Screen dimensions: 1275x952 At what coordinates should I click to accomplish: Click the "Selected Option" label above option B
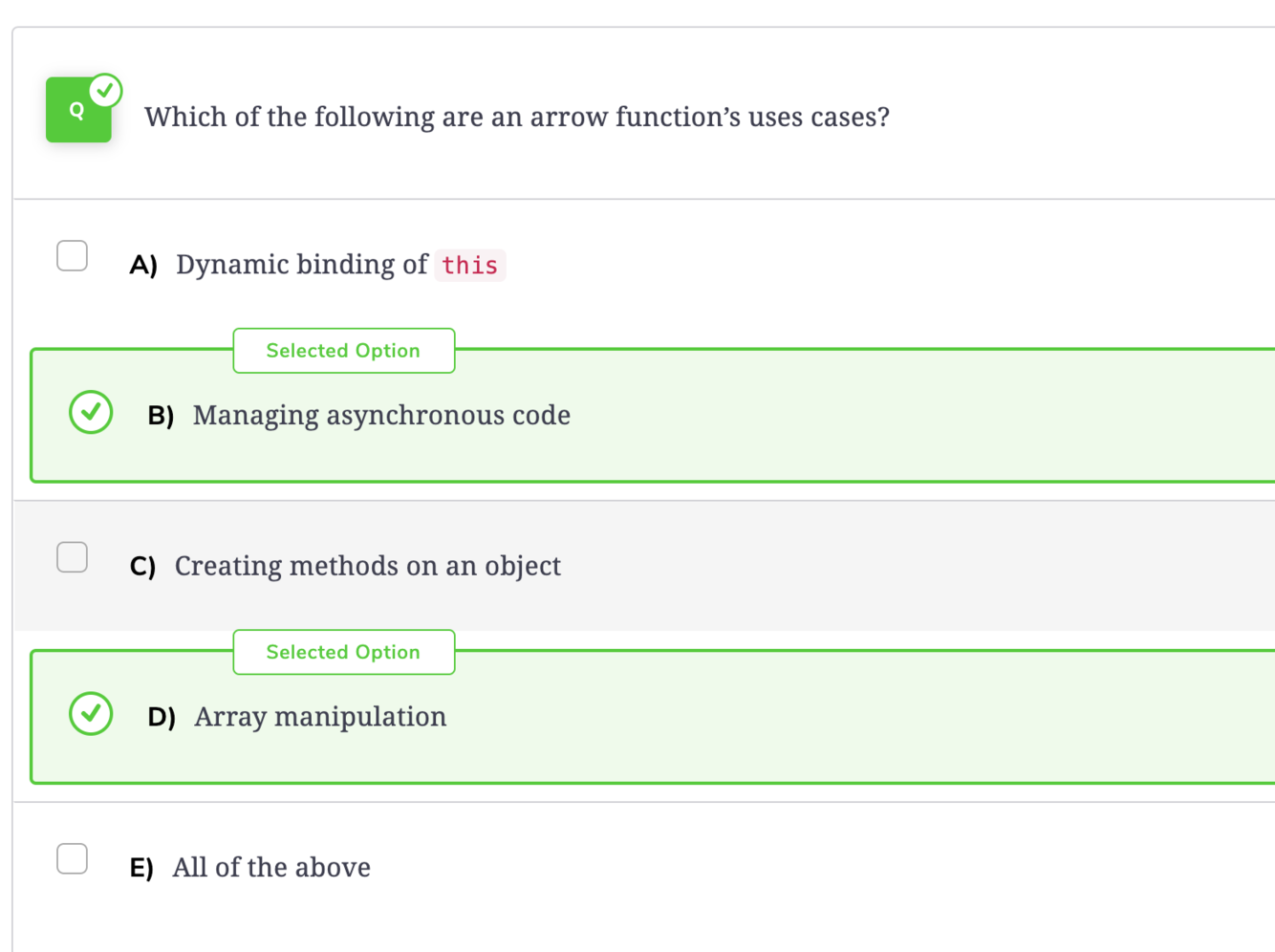click(x=343, y=351)
